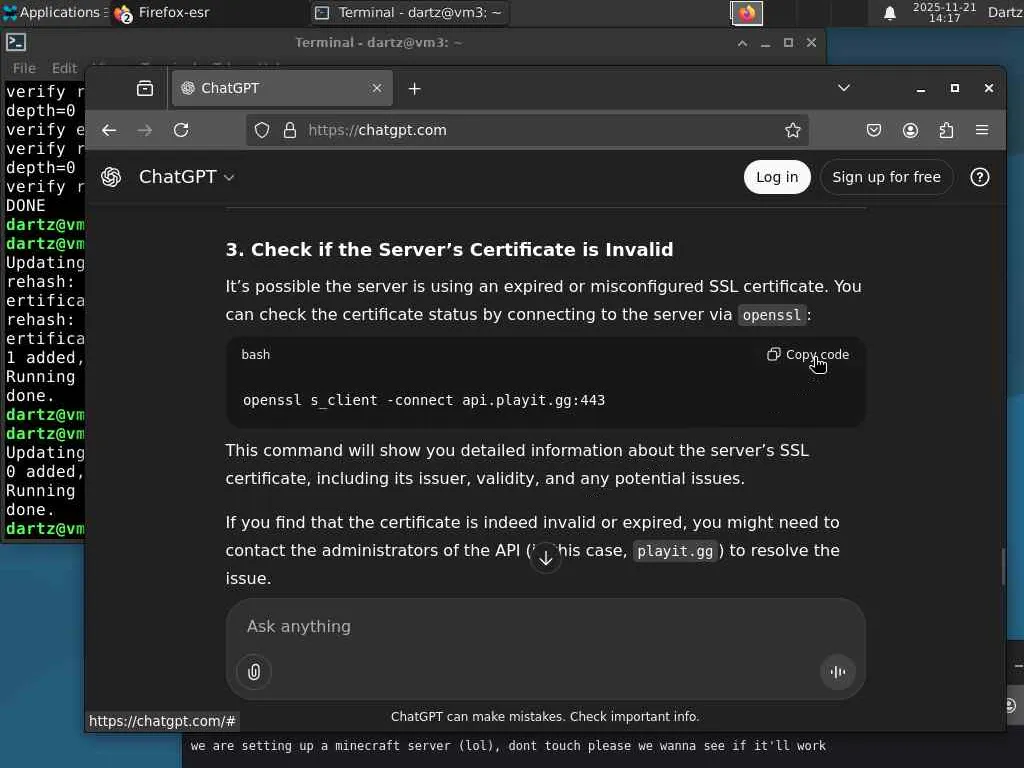Screen dimensions: 1024x768
Task: Open the Applications menu in the panel
Action: click(54, 12)
